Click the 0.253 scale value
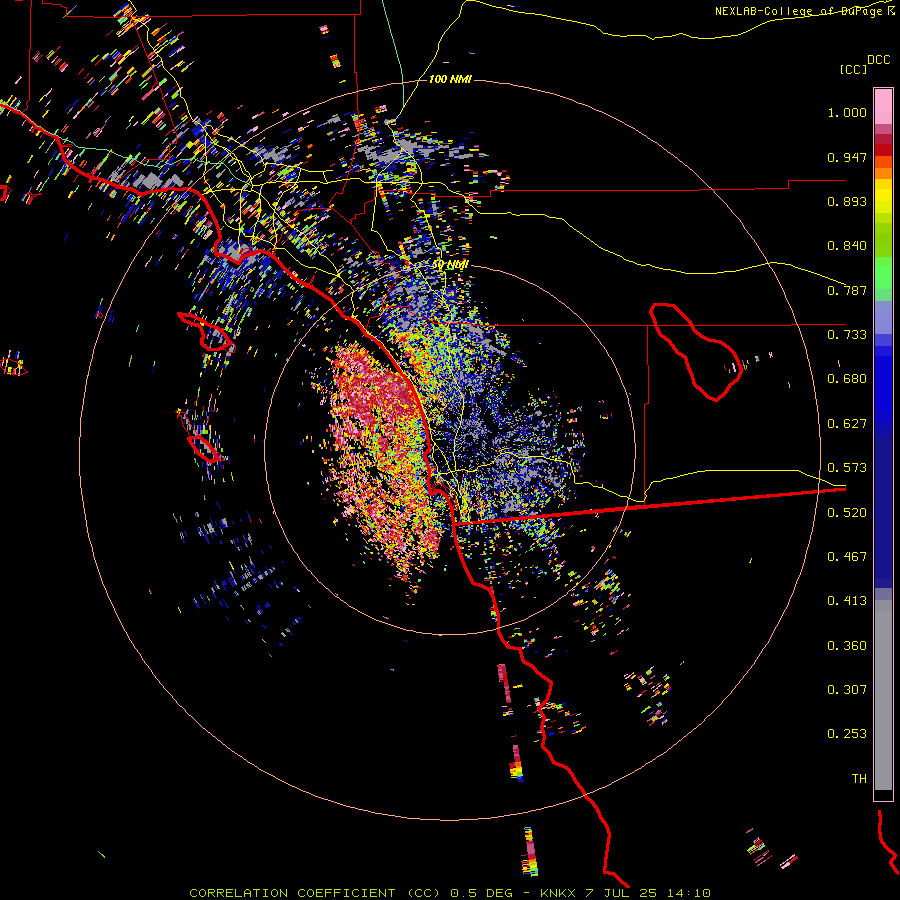The width and height of the screenshot is (900, 900). [847, 734]
